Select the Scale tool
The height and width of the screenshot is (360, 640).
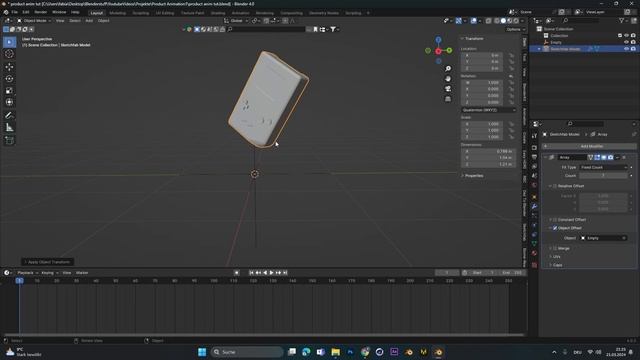[9, 90]
